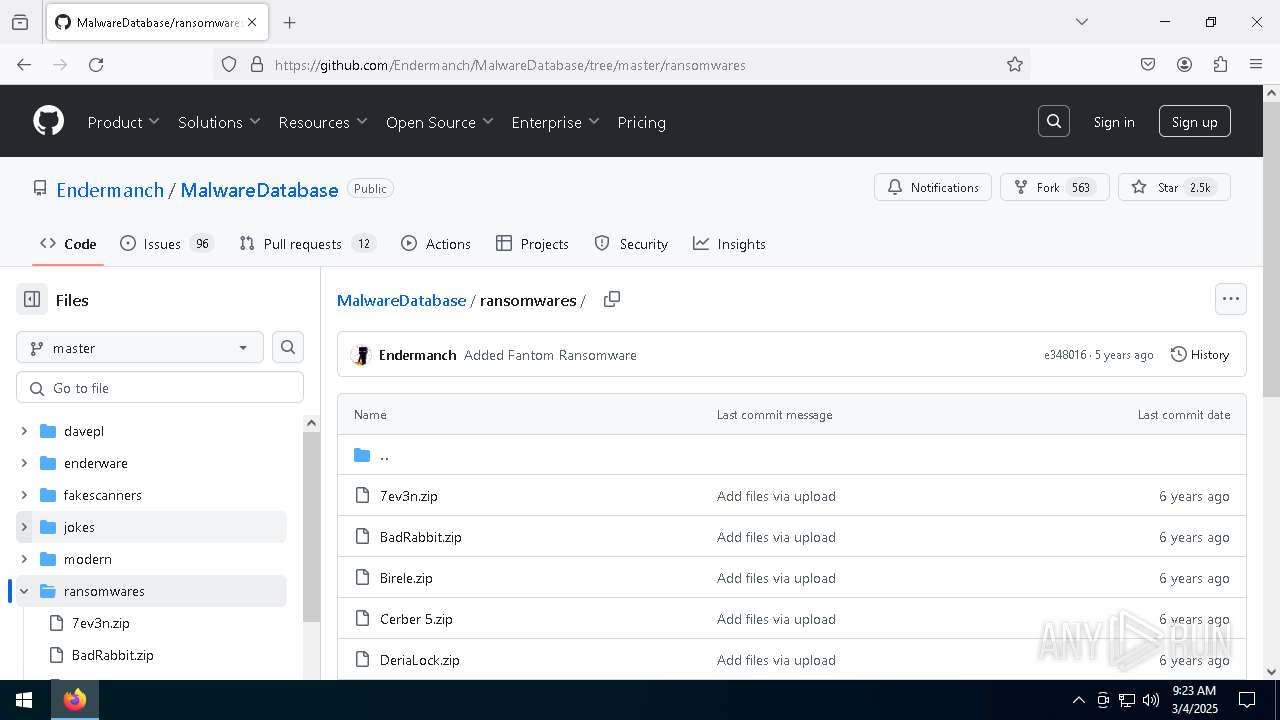
Task: Expand the enderware folder
Action: pos(24,463)
